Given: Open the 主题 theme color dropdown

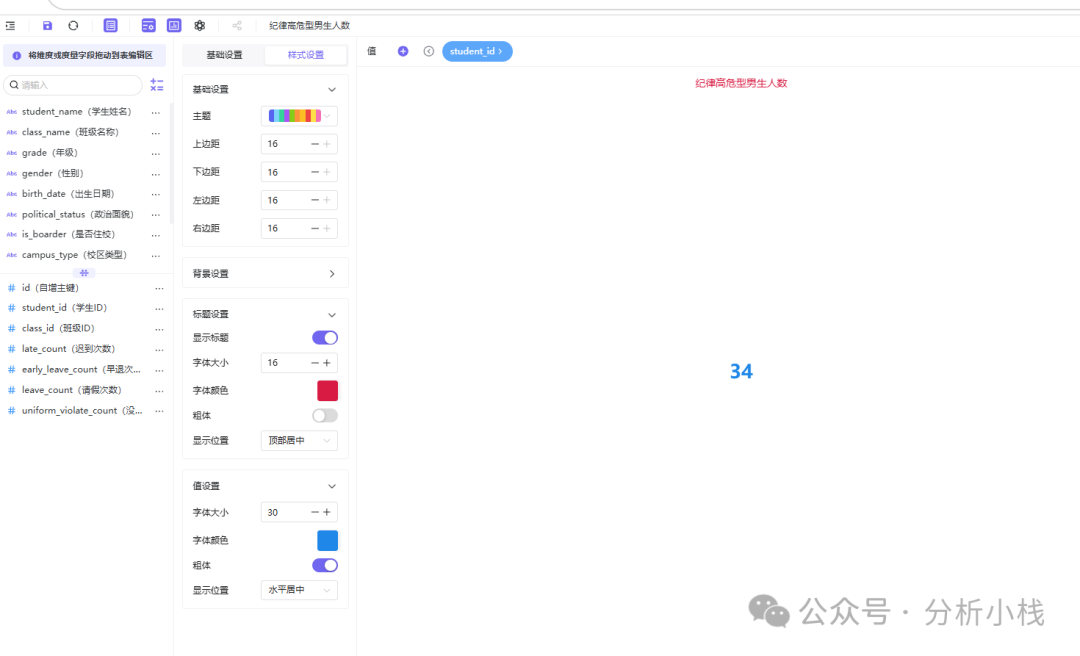Looking at the screenshot, I should 299,116.
